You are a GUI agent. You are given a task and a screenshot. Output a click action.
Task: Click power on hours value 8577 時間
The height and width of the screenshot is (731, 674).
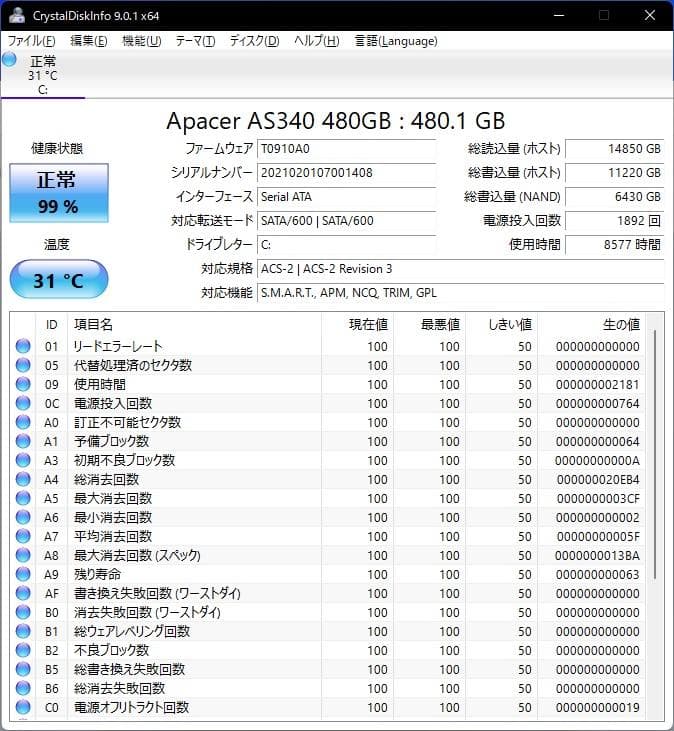coord(614,245)
